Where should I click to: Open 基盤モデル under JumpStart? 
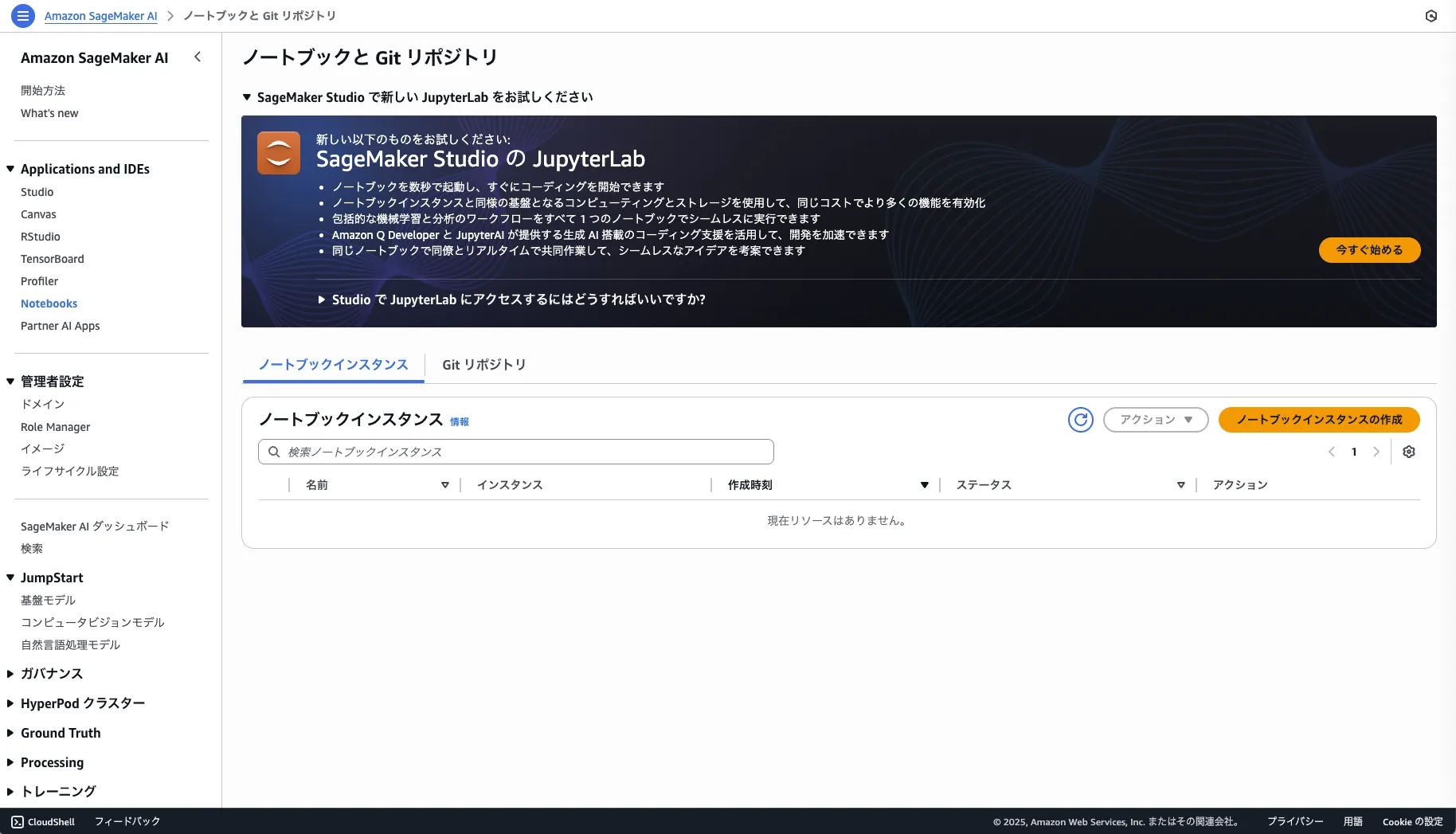(49, 601)
